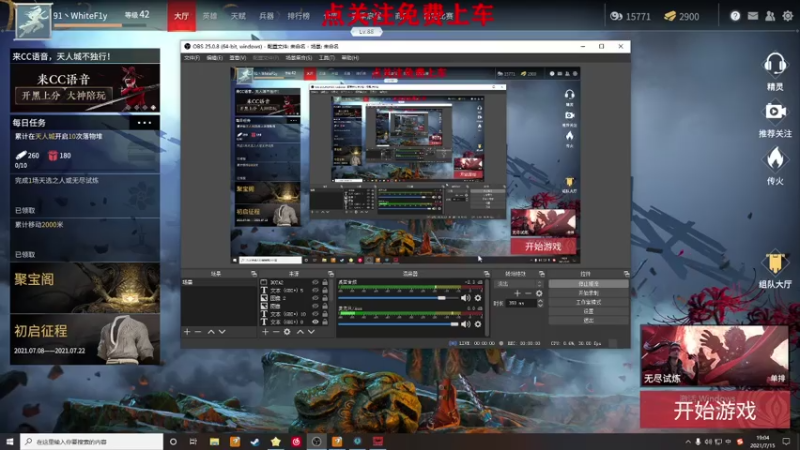Toggle lock on 文本 (GDI+) 5 source
The width and height of the screenshot is (800, 450).
point(325,290)
